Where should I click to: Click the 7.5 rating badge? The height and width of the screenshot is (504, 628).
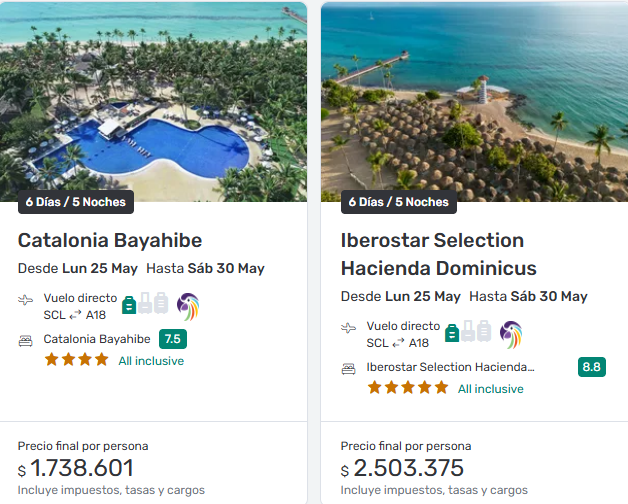(x=173, y=339)
